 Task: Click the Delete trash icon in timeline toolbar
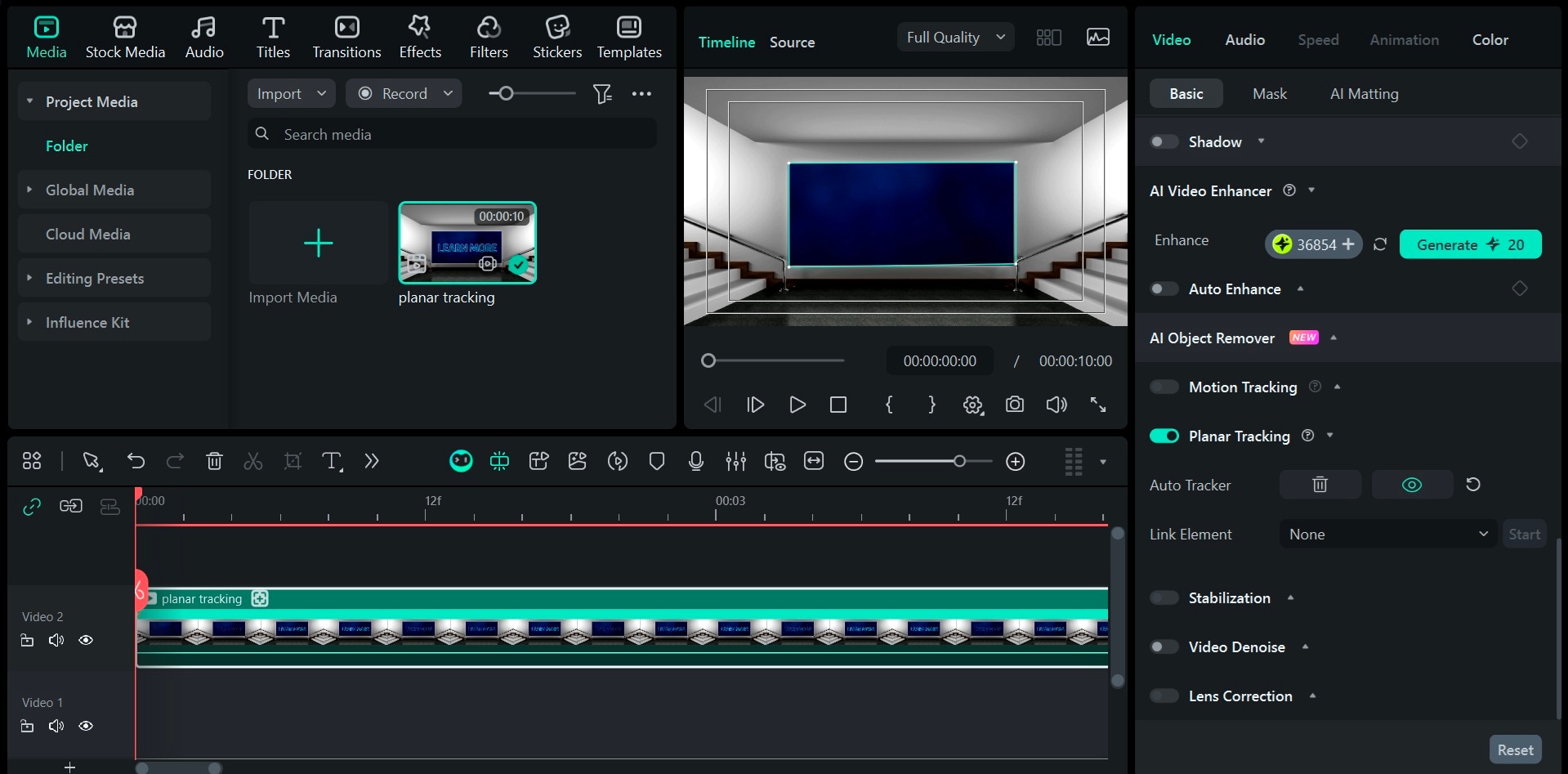[x=214, y=462]
